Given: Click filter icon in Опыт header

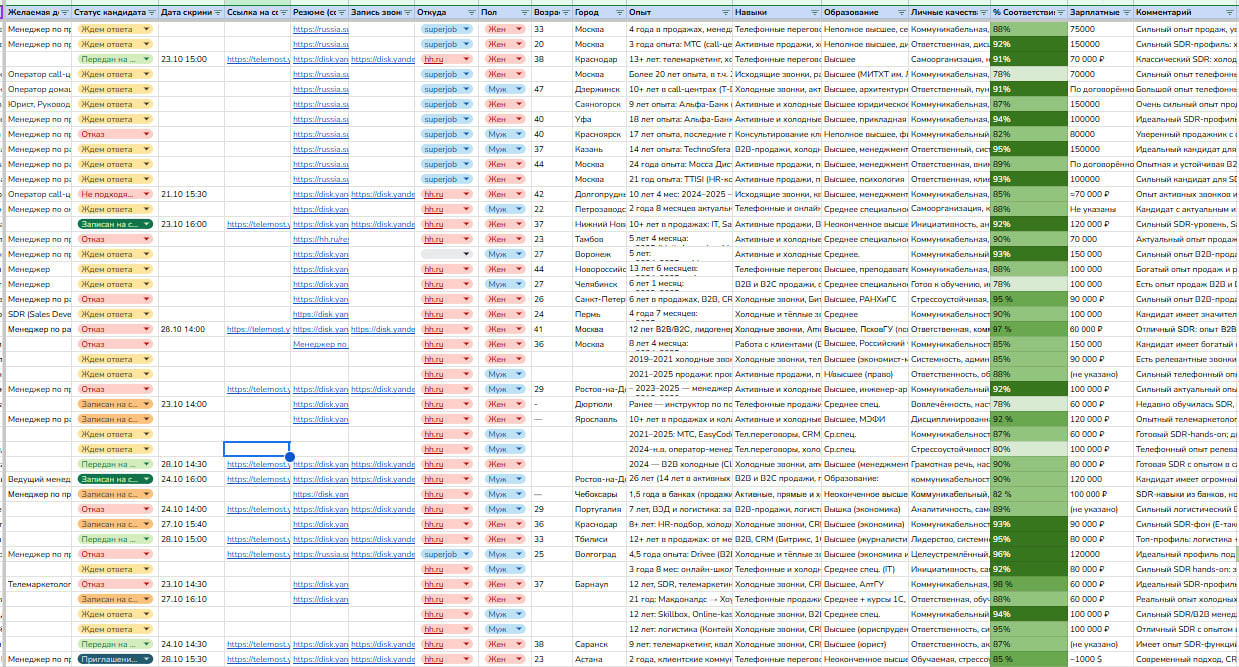Looking at the screenshot, I should (723, 13).
